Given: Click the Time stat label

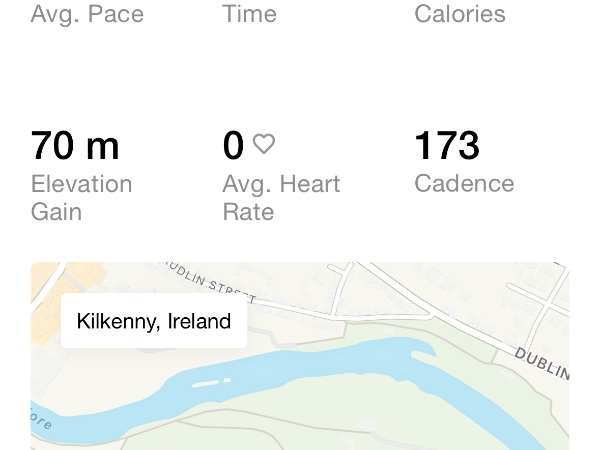Looking at the screenshot, I should (250, 14).
